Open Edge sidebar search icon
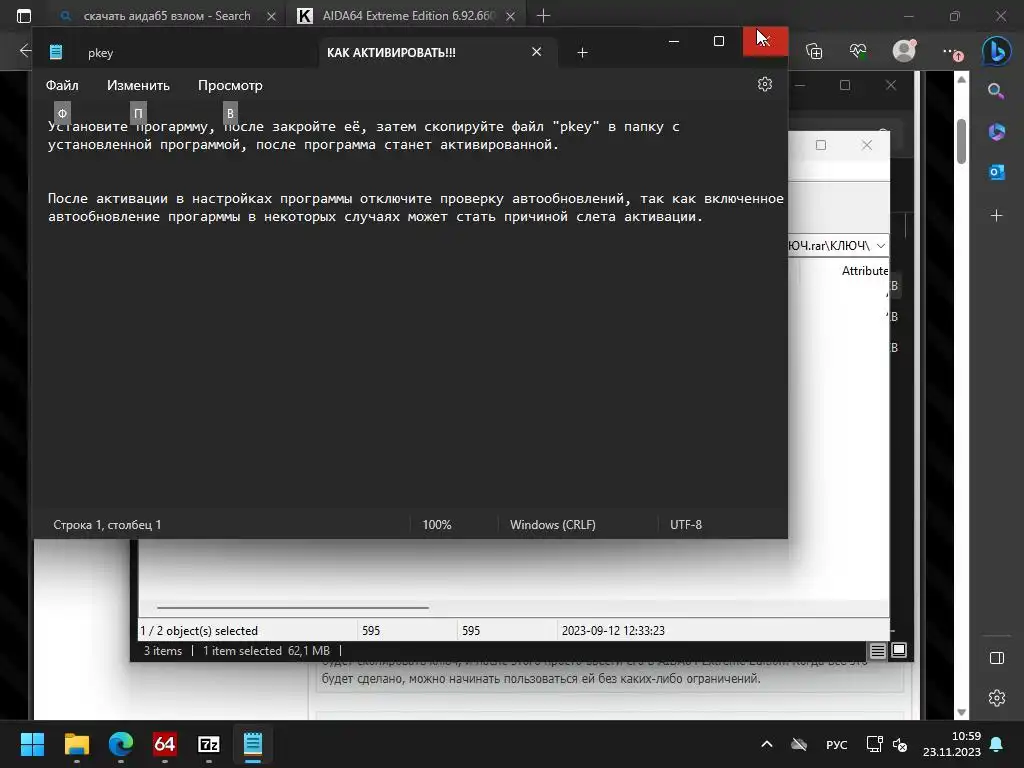The height and width of the screenshot is (768, 1024). click(996, 91)
